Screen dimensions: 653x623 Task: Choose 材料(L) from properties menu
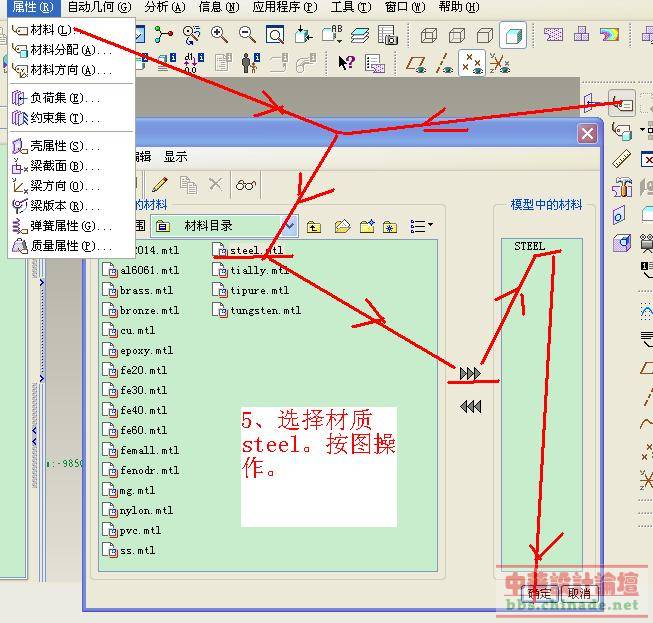tap(71, 30)
